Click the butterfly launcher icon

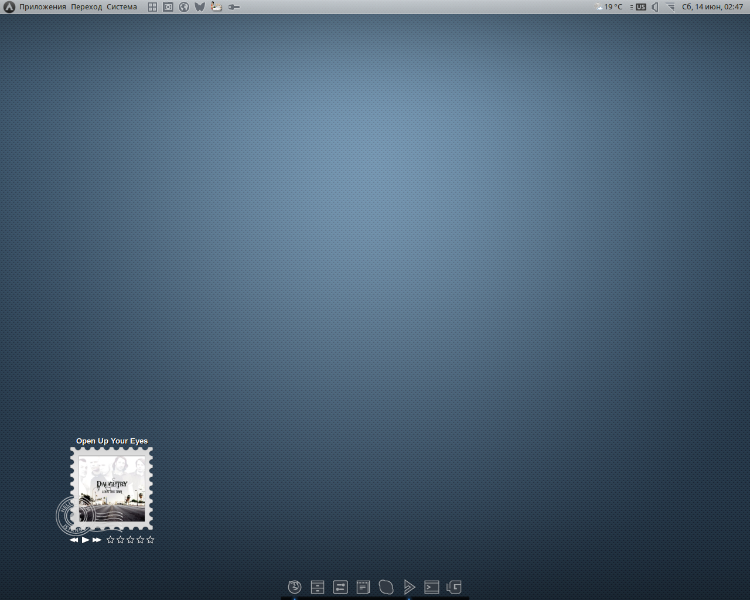point(200,7)
